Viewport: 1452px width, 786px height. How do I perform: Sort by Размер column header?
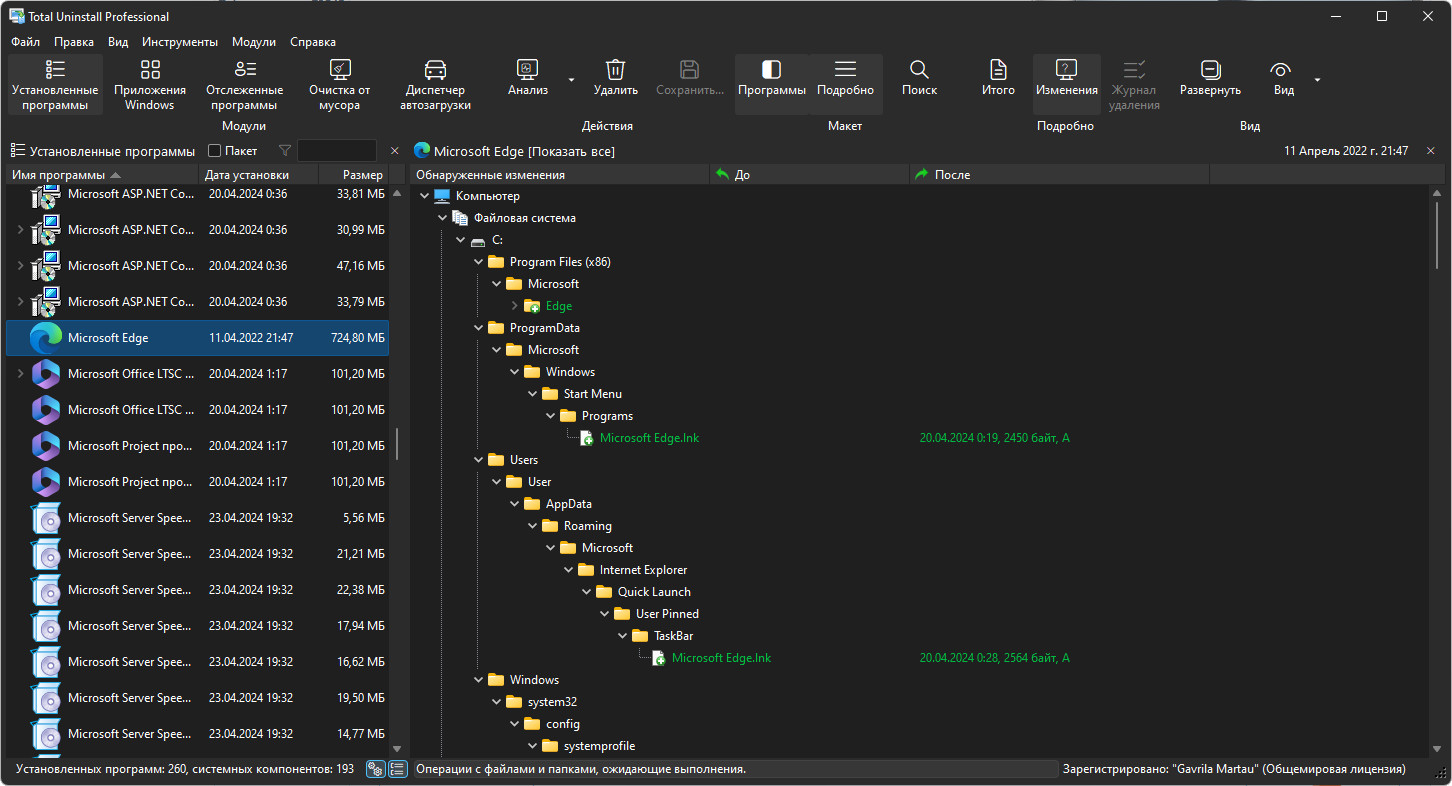click(x=353, y=174)
